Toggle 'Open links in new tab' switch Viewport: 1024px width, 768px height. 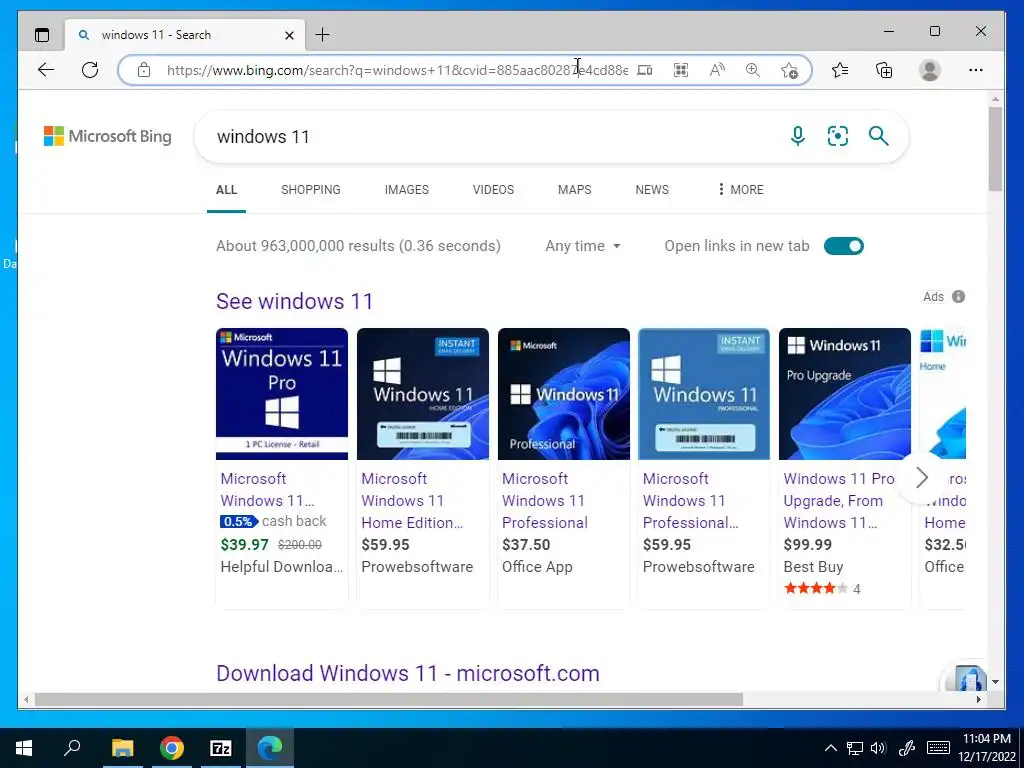843,246
